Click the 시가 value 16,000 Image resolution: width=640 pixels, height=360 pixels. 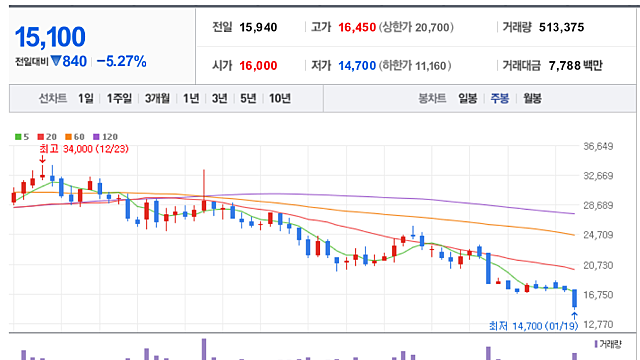pyautogui.click(x=258, y=65)
